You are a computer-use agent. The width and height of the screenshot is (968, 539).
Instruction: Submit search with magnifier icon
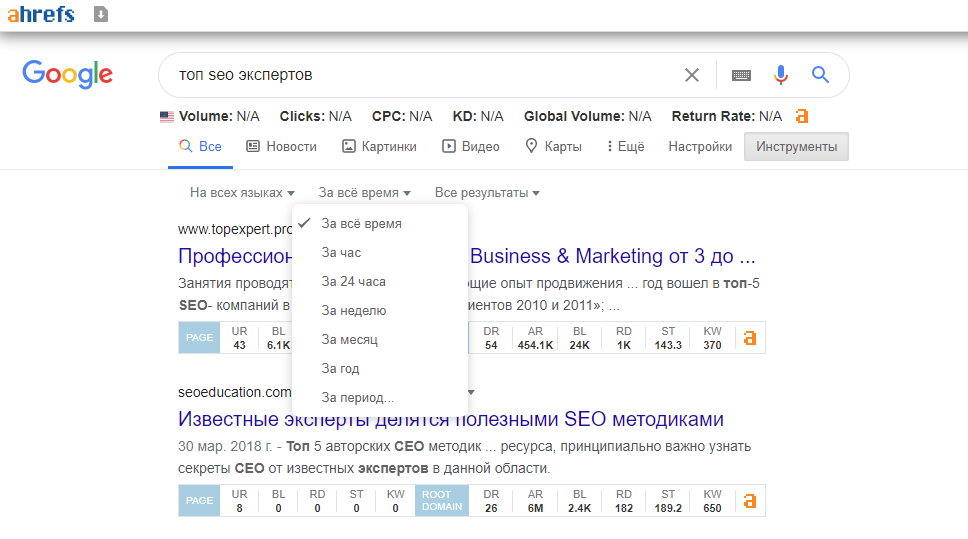coord(820,75)
